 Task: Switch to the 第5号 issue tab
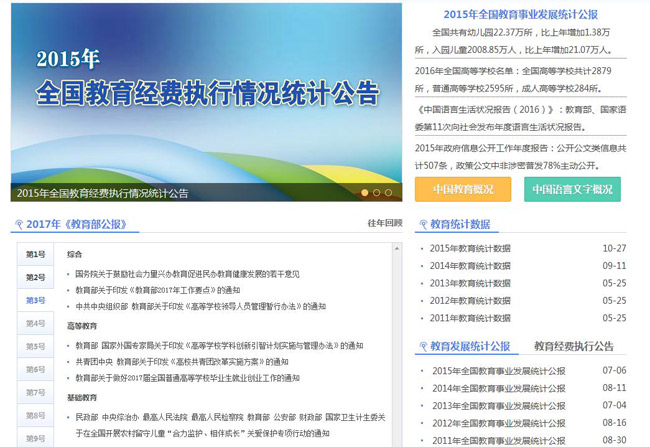point(36,347)
